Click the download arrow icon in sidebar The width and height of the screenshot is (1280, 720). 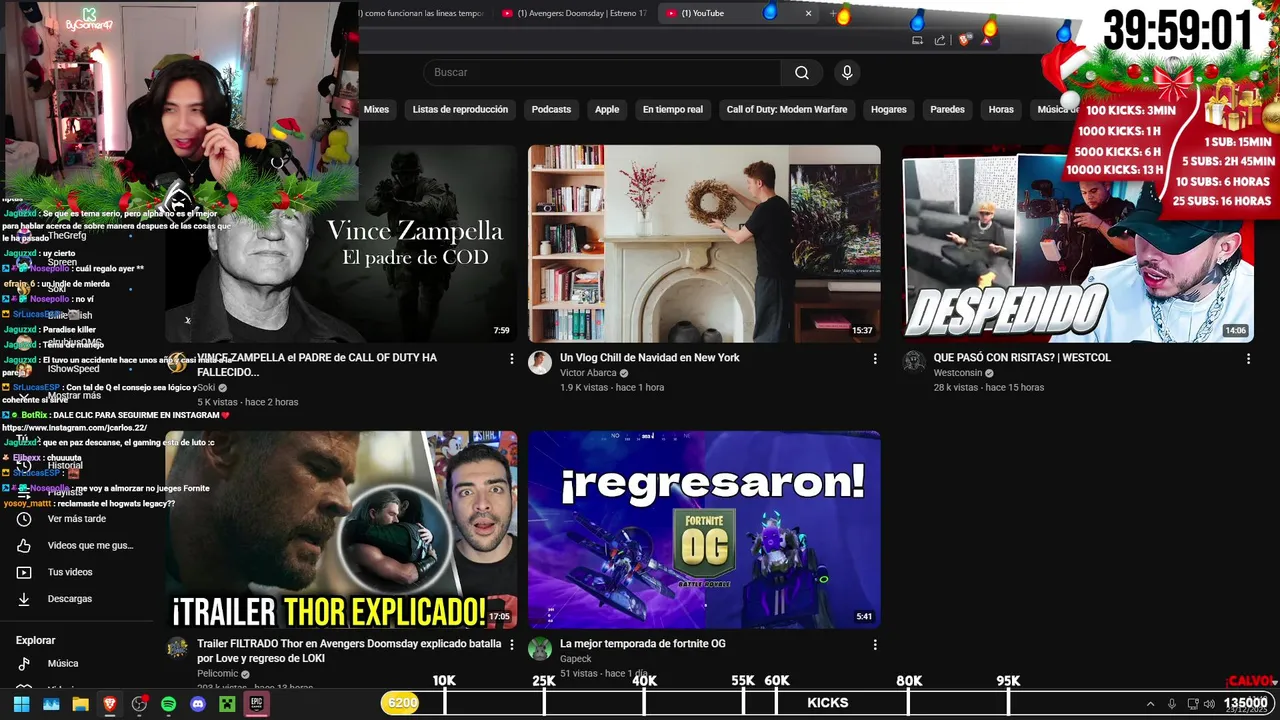(24, 599)
